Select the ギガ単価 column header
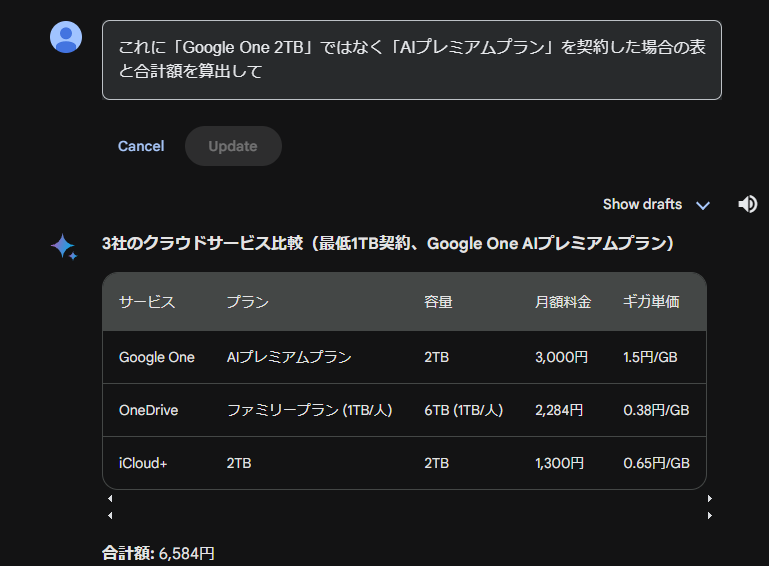 (651, 302)
